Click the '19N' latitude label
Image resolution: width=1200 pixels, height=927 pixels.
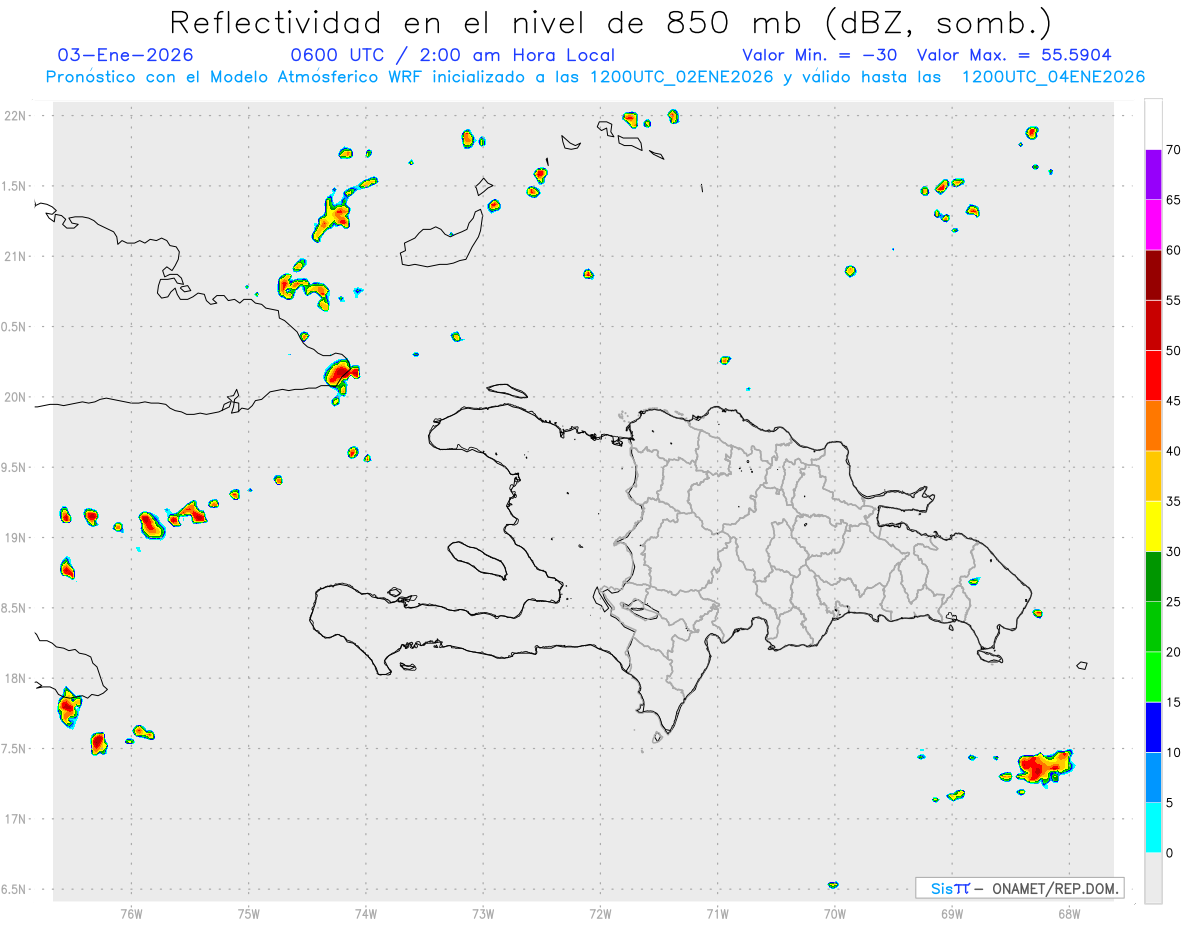[17, 538]
